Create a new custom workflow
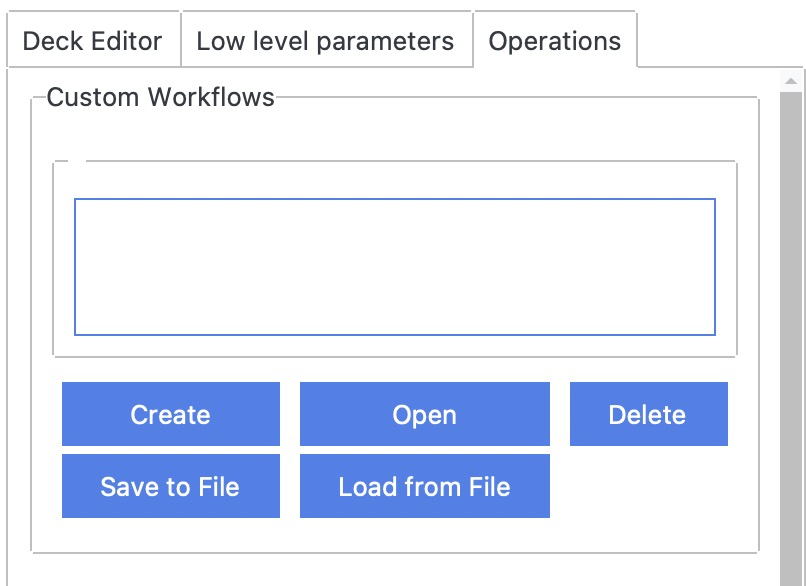This screenshot has width=806, height=586. (170, 414)
